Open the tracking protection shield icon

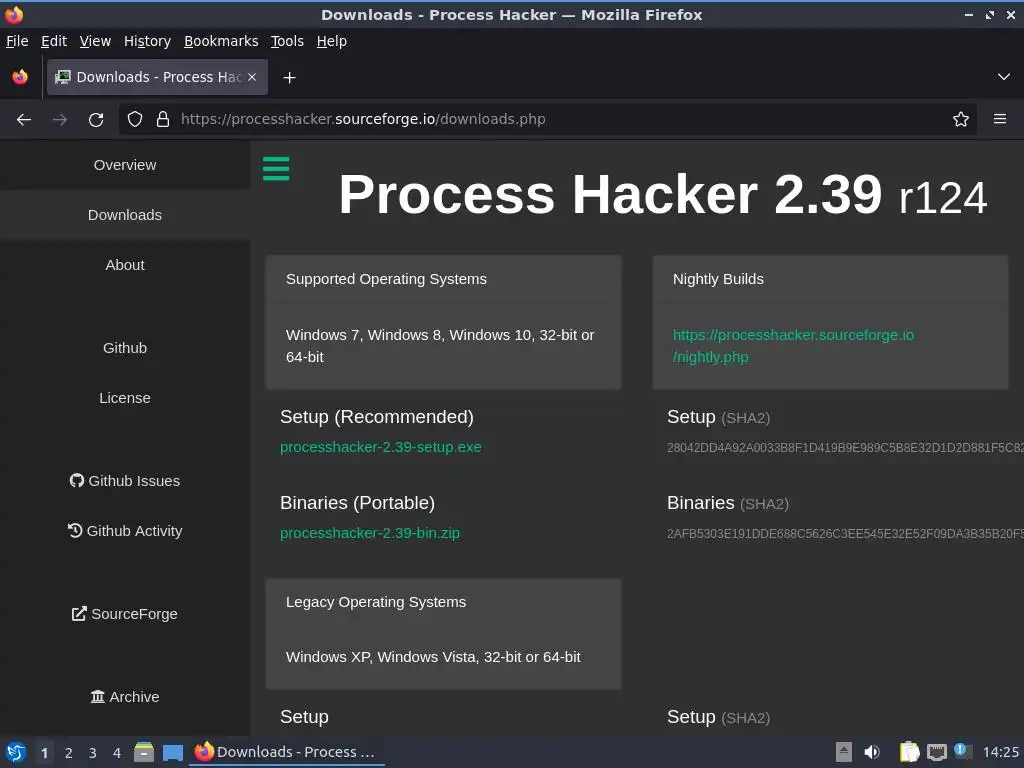[x=135, y=119]
